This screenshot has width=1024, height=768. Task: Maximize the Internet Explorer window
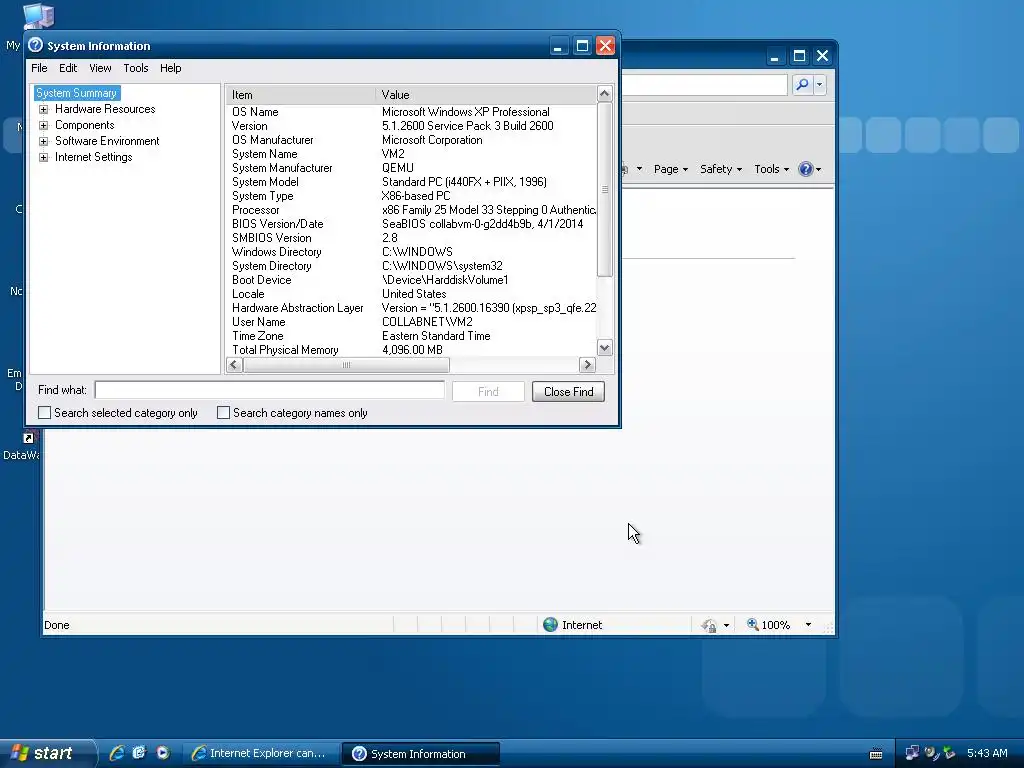click(799, 56)
